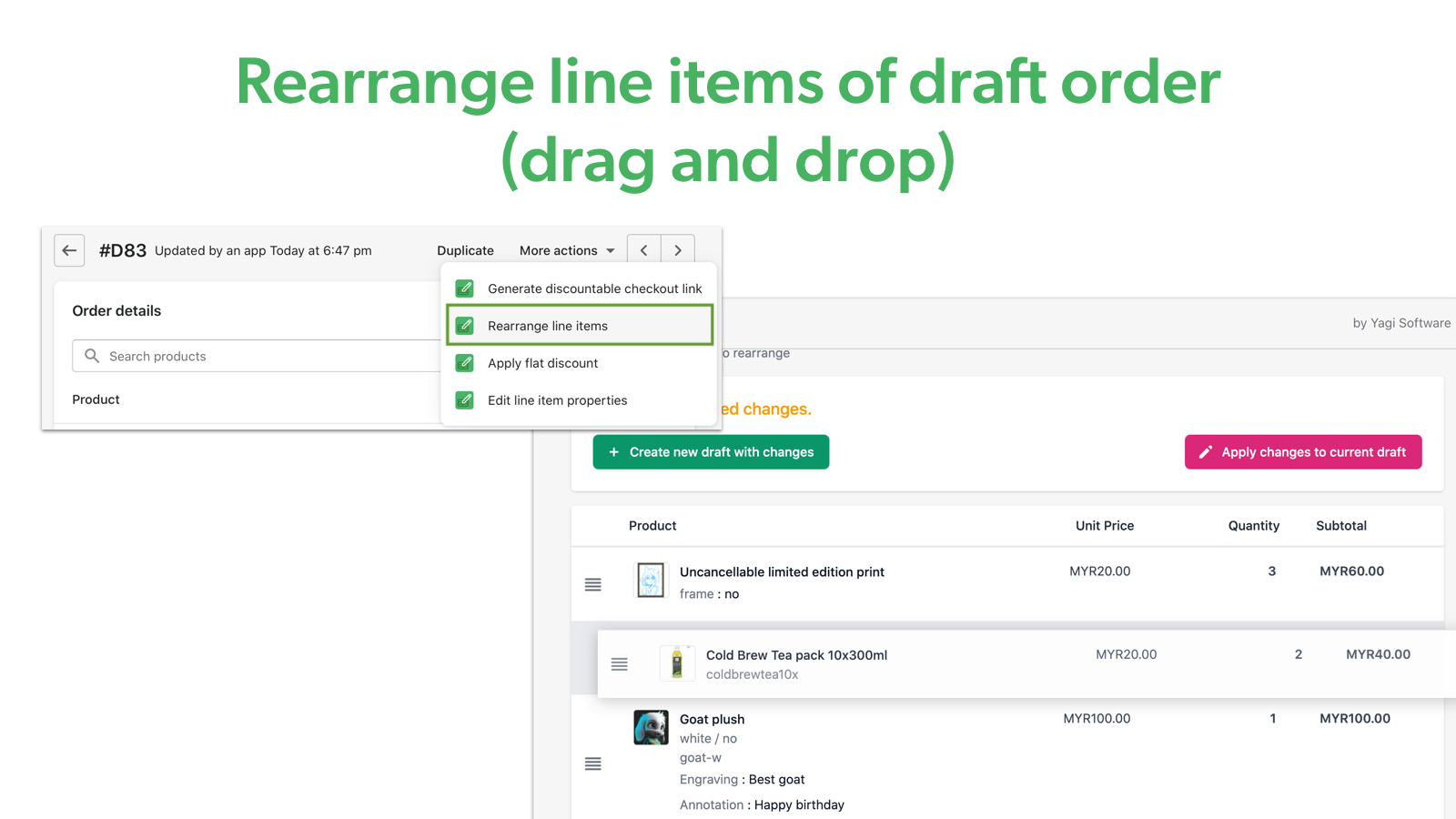This screenshot has height=819, width=1456.
Task: Click the Cold Brew Tea product thumbnail
Action: tap(677, 662)
